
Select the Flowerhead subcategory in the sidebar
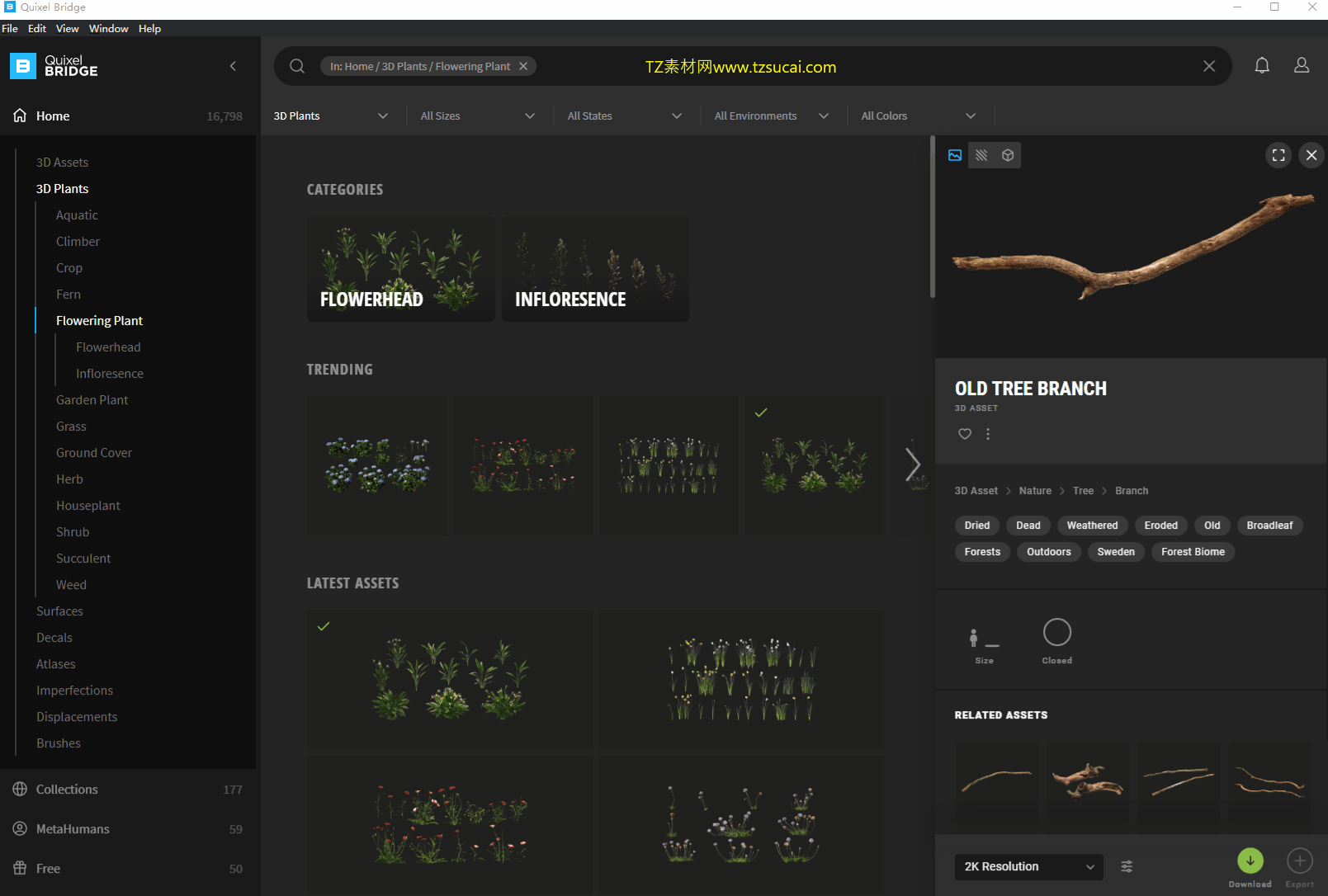108,347
